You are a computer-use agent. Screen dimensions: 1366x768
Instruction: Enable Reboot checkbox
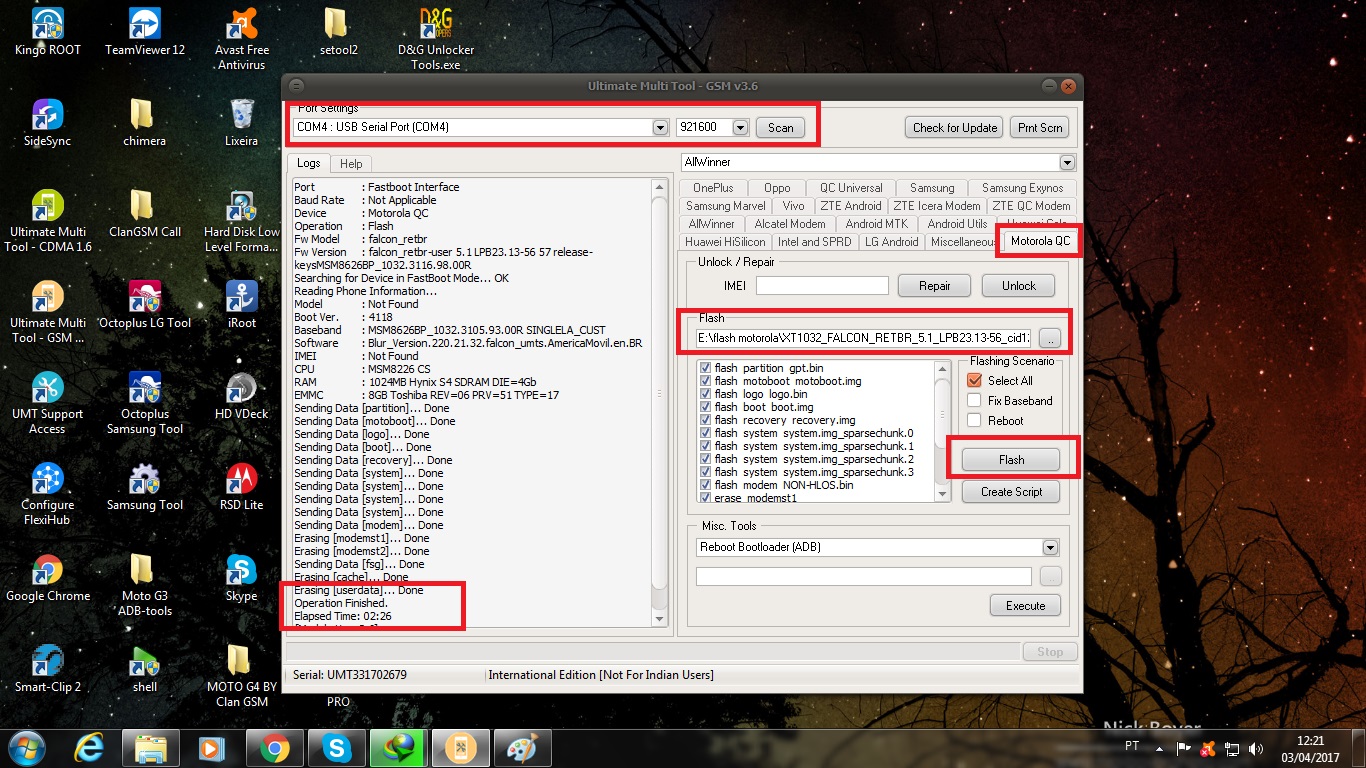(975, 420)
